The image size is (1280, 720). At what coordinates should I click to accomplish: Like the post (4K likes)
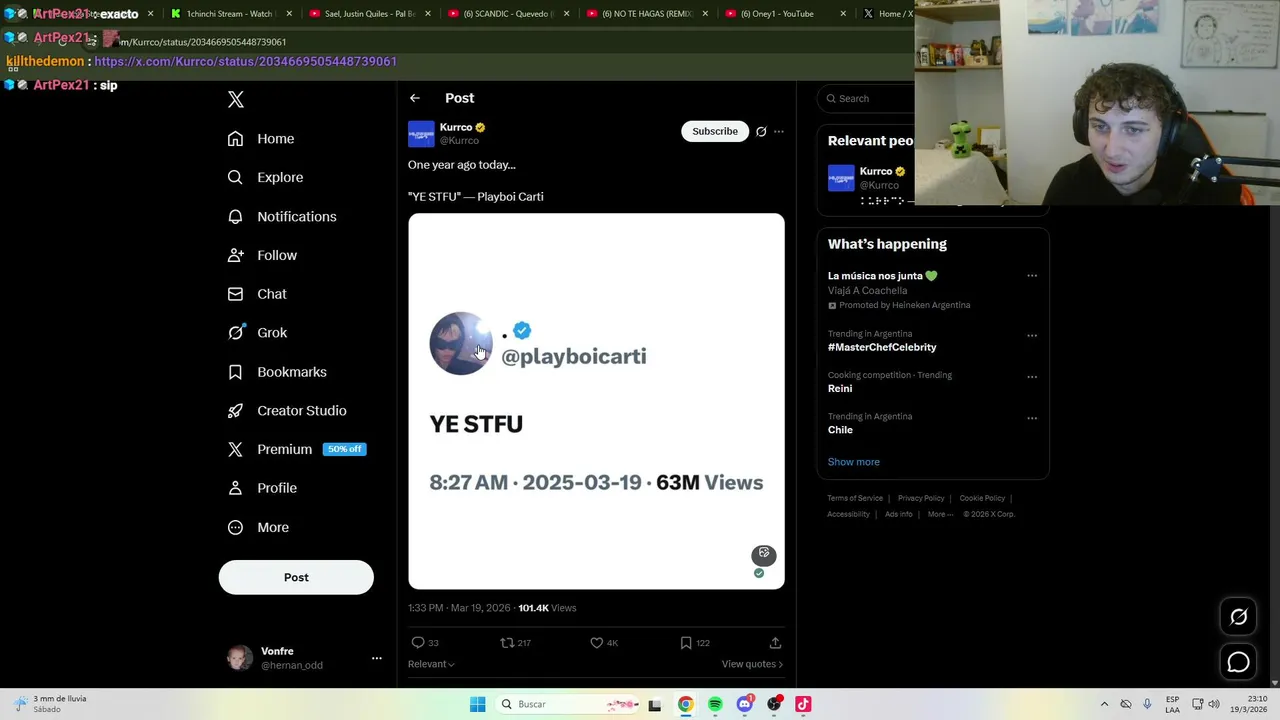(x=604, y=643)
